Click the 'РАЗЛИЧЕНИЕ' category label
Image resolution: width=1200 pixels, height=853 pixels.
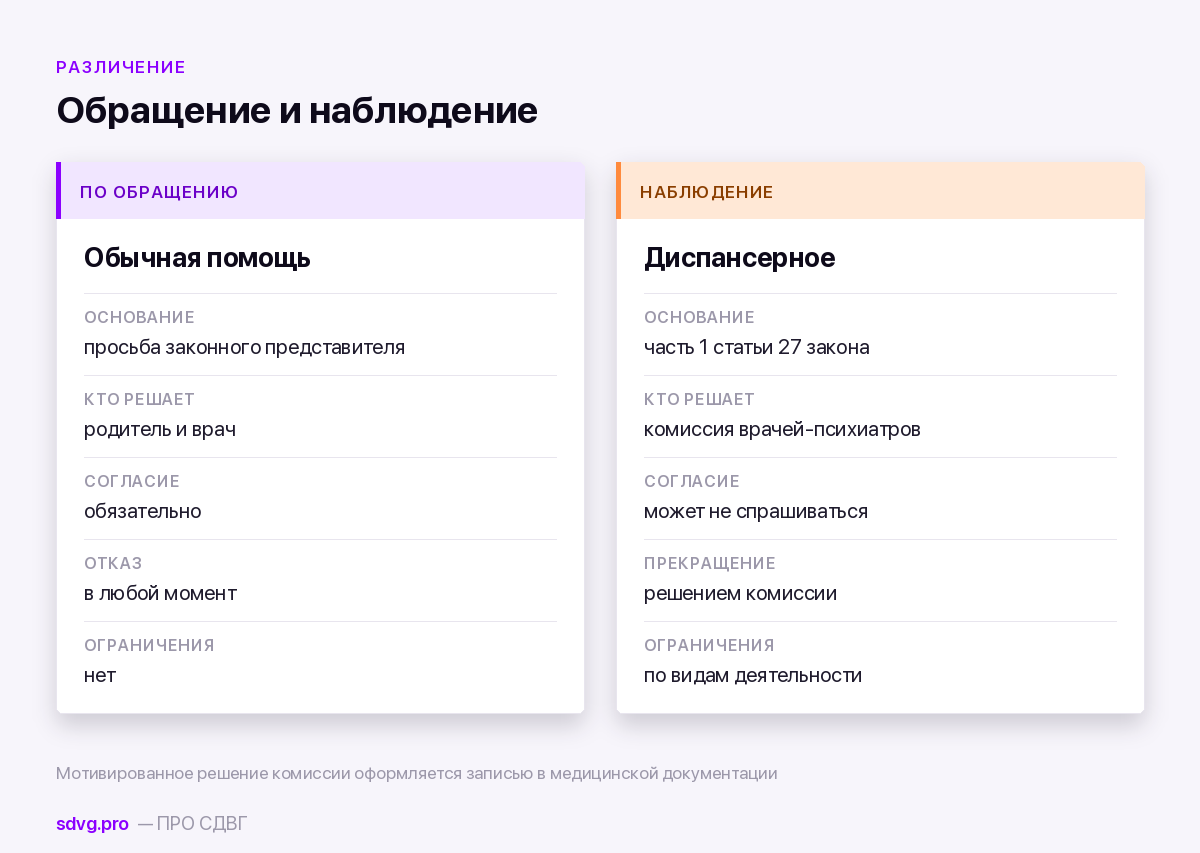121,68
